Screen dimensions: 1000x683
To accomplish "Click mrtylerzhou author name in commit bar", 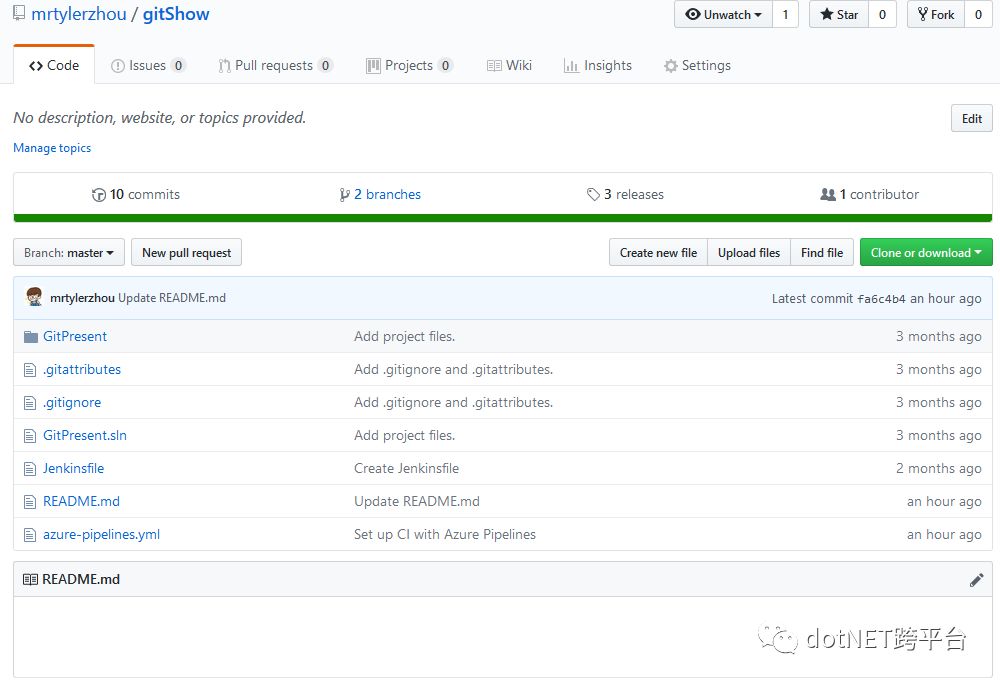I will point(82,298).
